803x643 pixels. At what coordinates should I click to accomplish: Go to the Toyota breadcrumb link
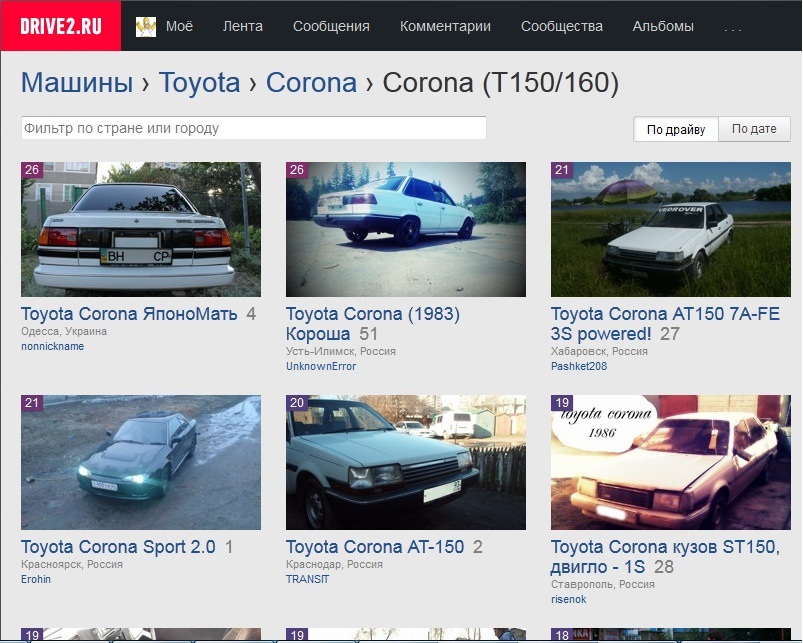tap(199, 82)
